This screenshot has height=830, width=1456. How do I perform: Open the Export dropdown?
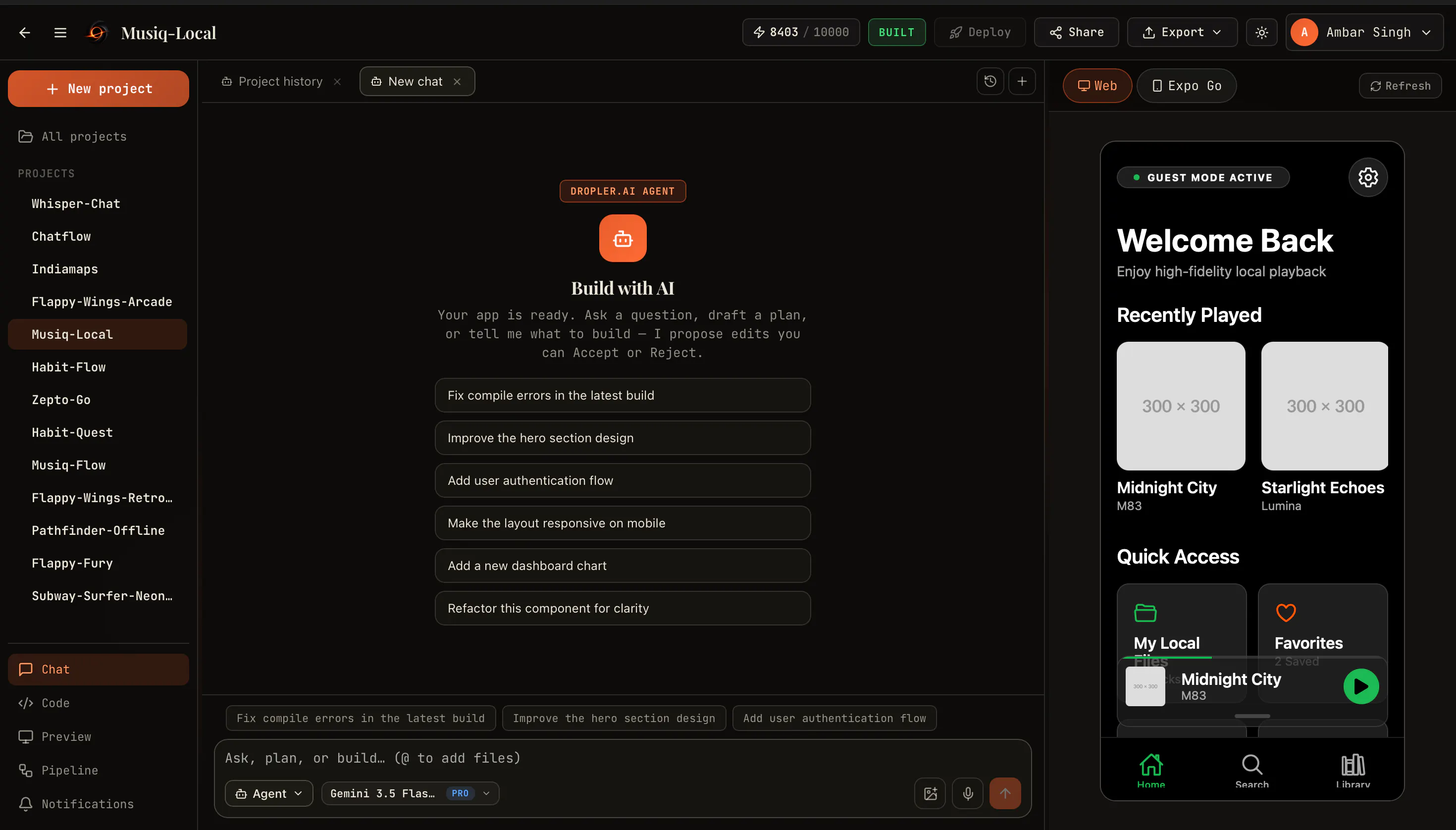click(1182, 33)
